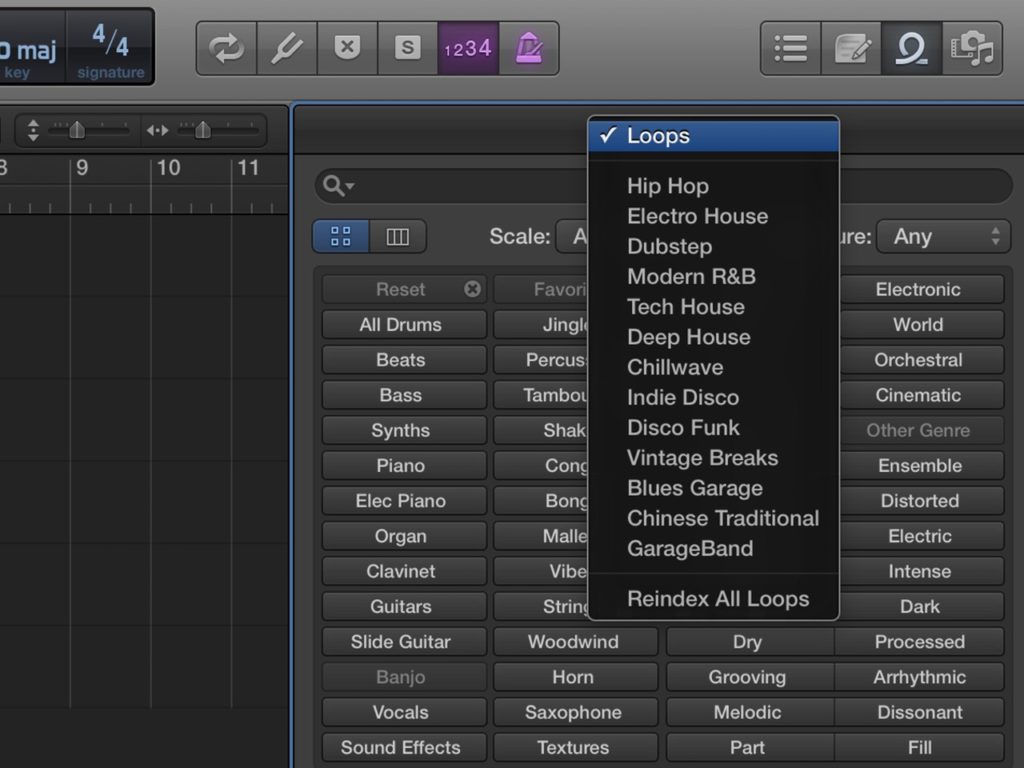Close the Loop Browser icon
This screenshot has height=768, width=1024.
pyautogui.click(x=911, y=49)
